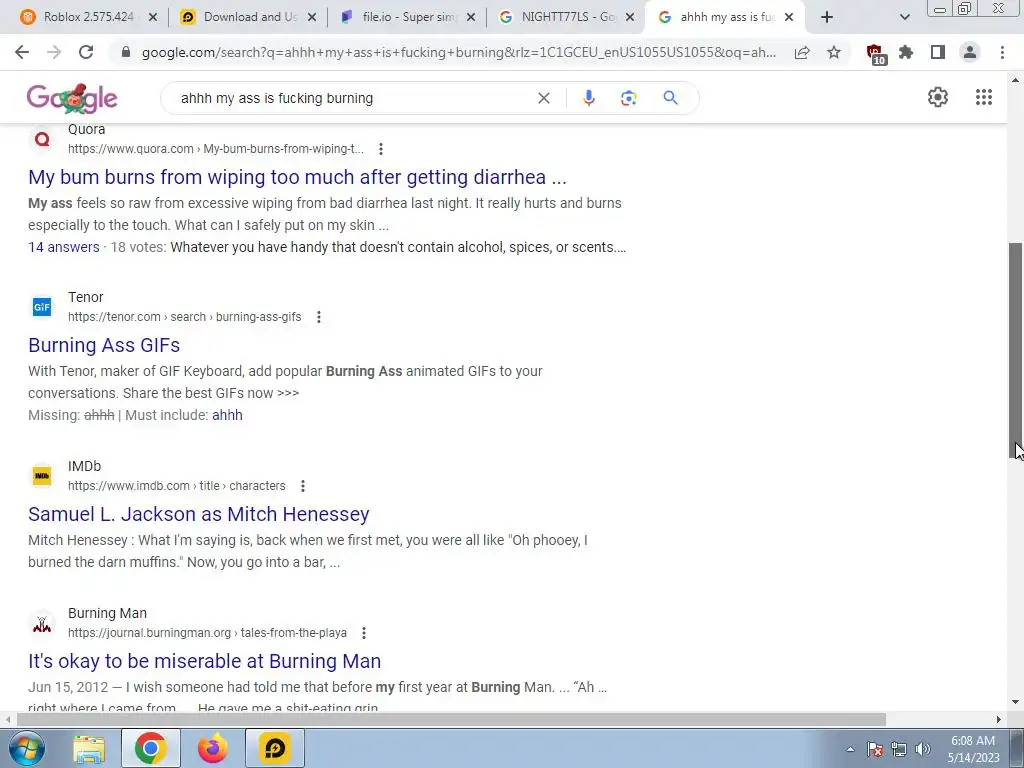Image resolution: width=1024 pixels, height=768 pixels.
Task: Share this page from the address bar
Action: (802, 52)
